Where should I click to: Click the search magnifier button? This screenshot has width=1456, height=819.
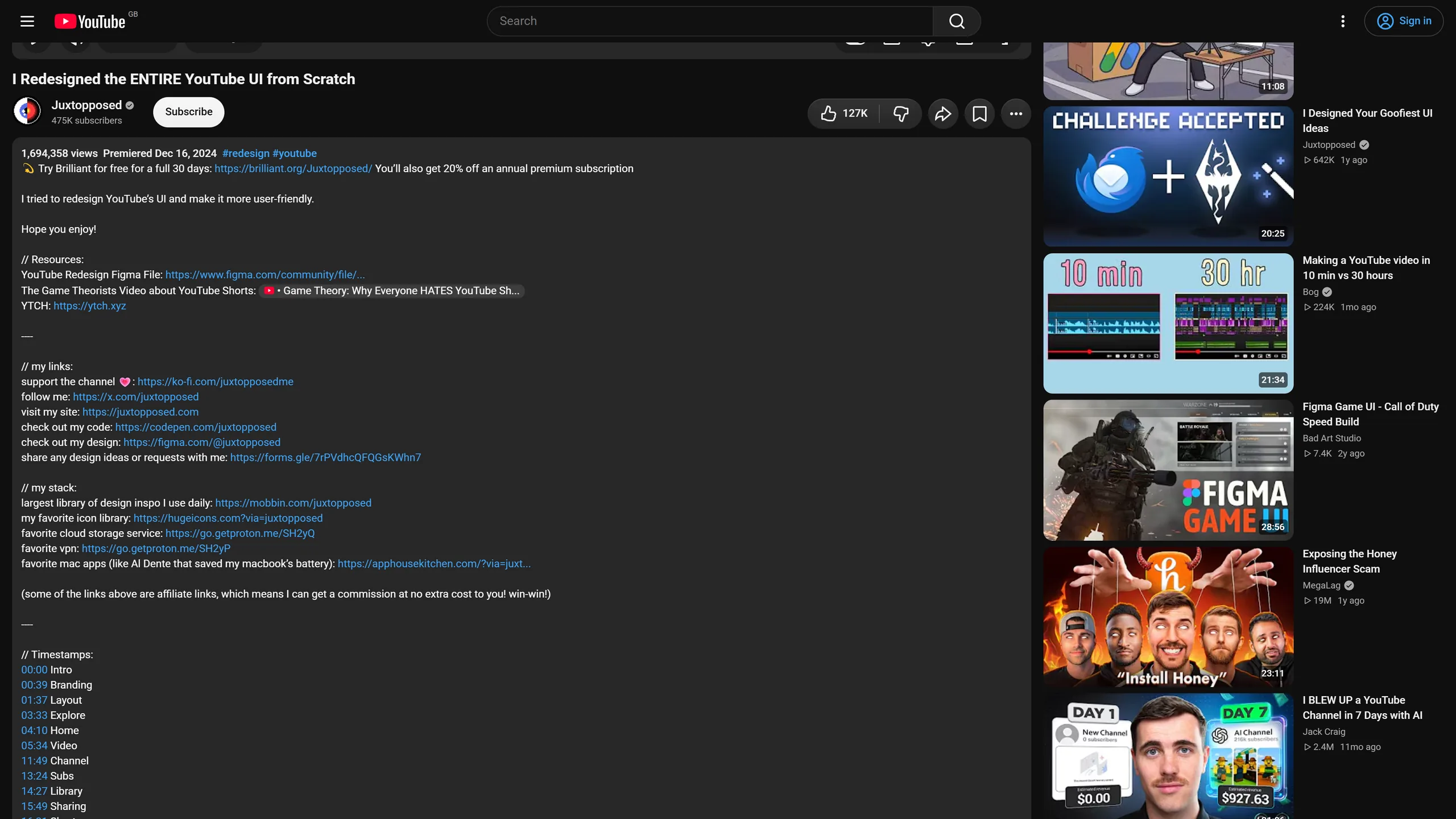(957, 21)
